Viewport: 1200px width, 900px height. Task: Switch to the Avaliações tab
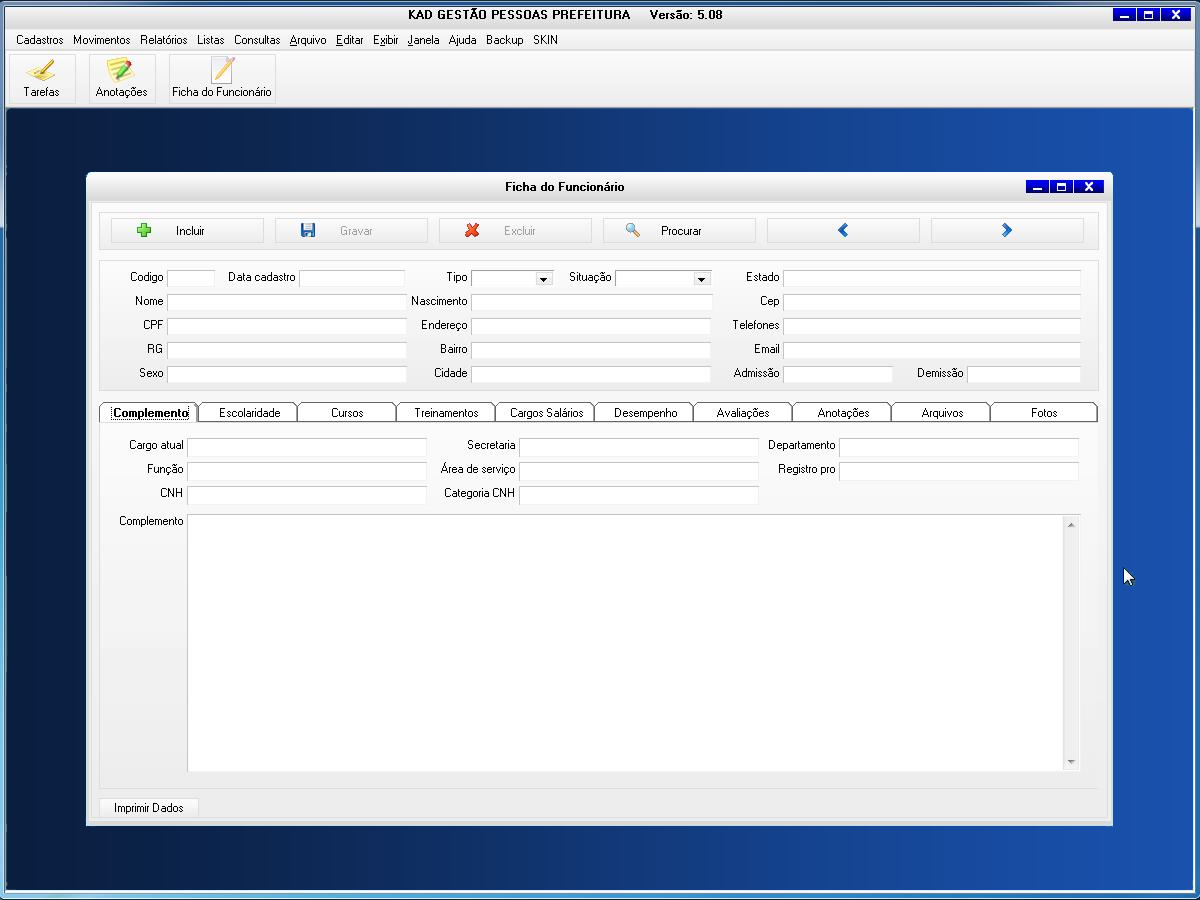[743, 413]
